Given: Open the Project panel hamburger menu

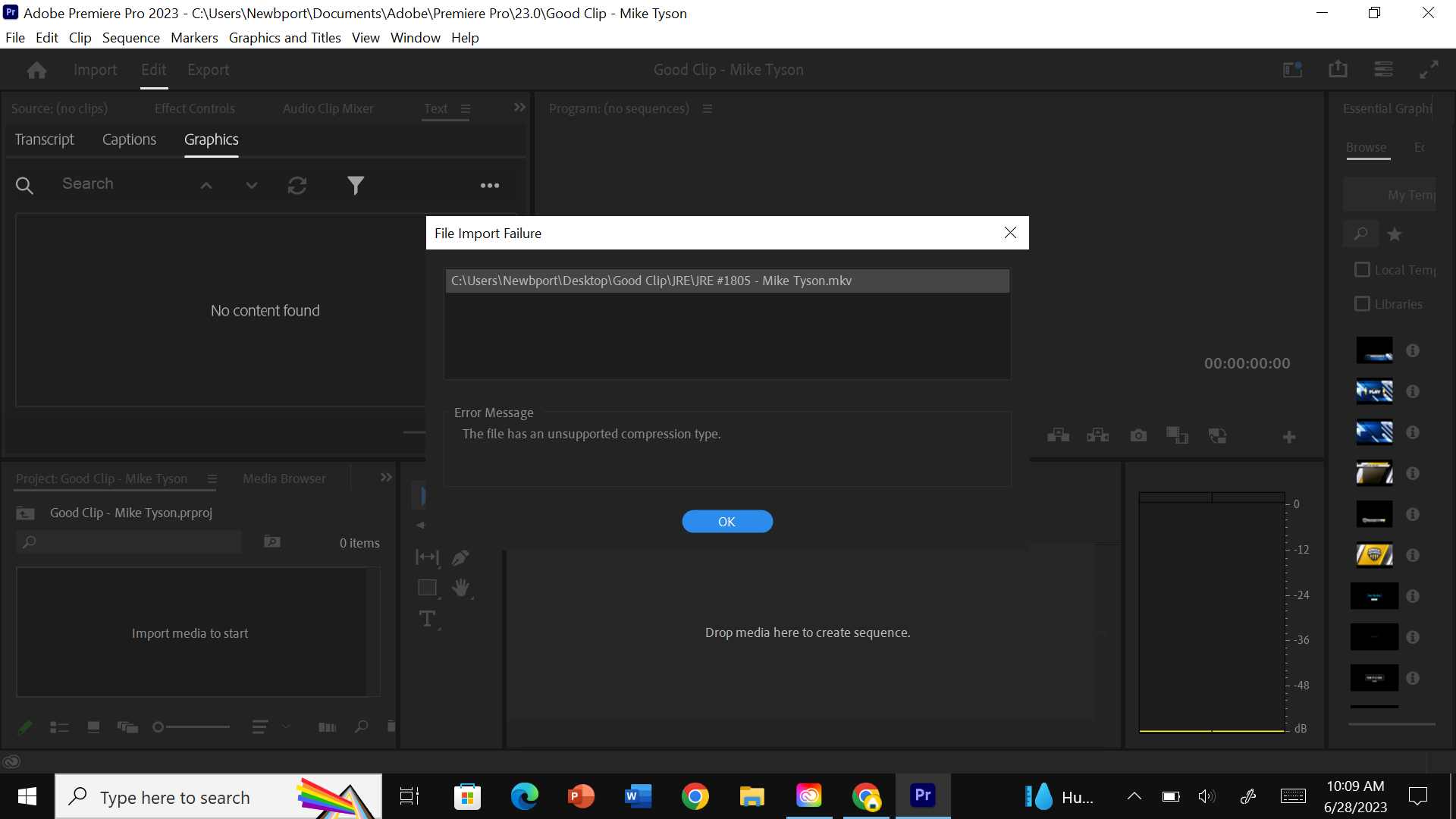Looking at the screenshot, I should [x=212, y=479].
